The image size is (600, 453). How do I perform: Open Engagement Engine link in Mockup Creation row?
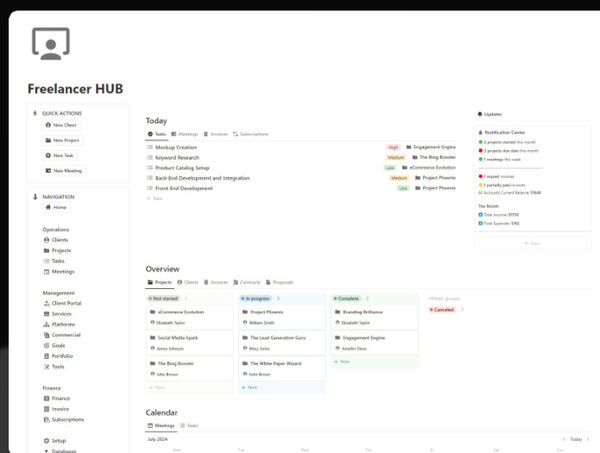431,147
